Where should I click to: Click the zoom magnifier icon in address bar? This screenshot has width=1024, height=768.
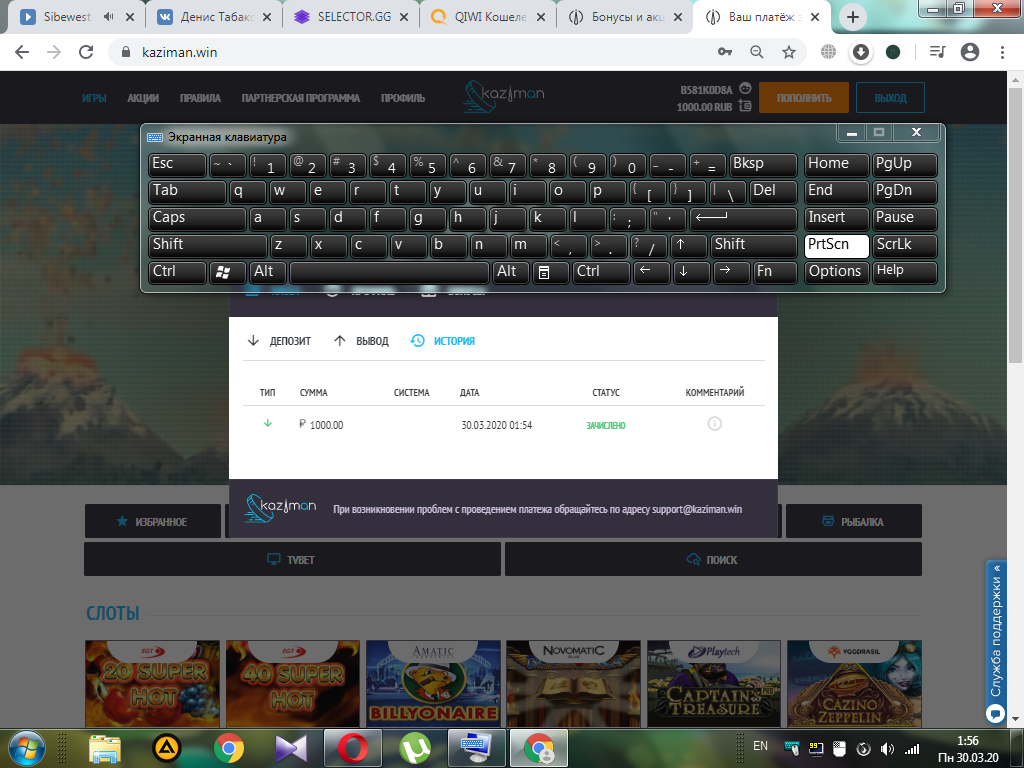pos(757,52)
